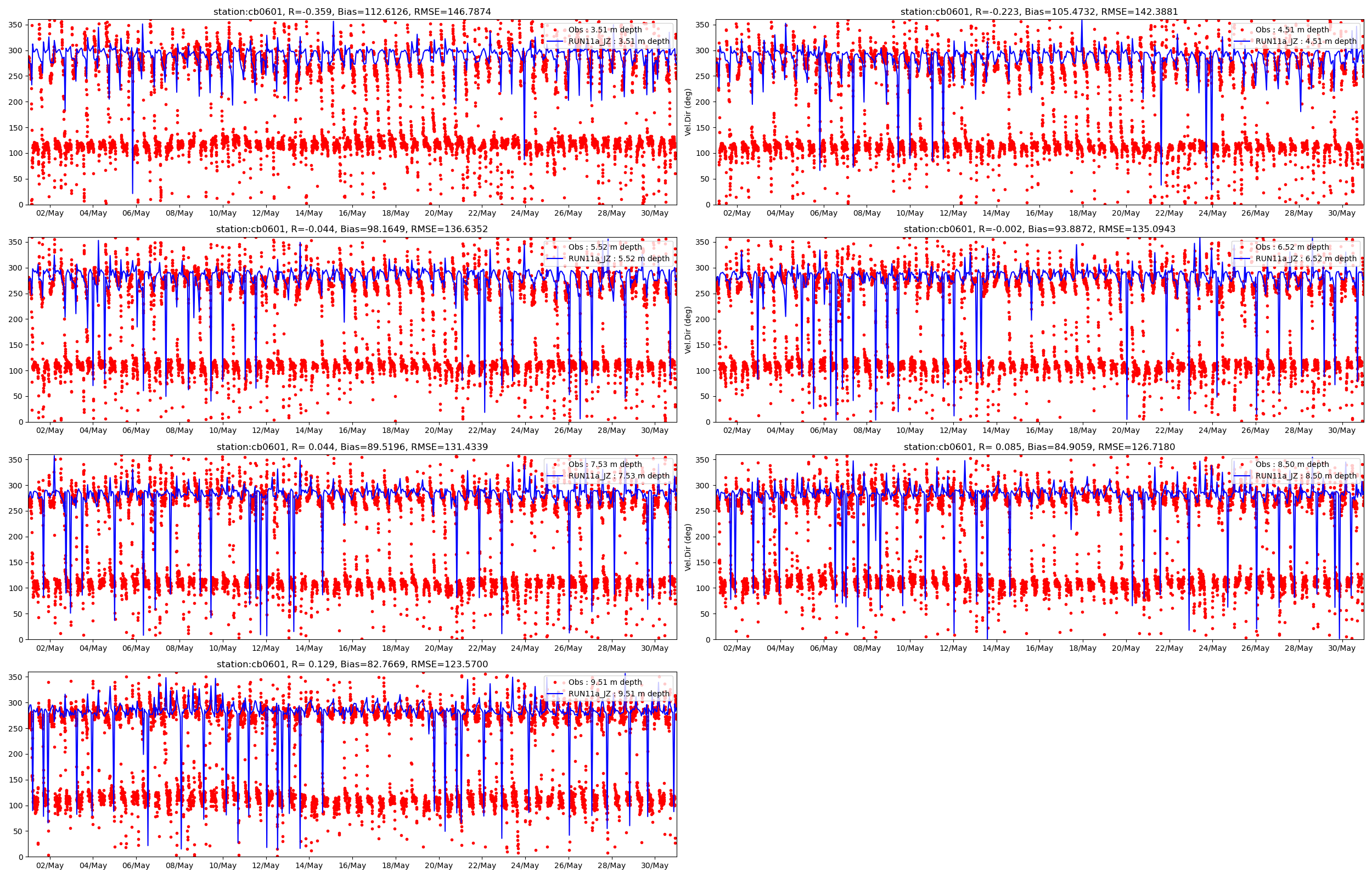Click the red Obs marker in the 7.53 m legend

point(555,464)
